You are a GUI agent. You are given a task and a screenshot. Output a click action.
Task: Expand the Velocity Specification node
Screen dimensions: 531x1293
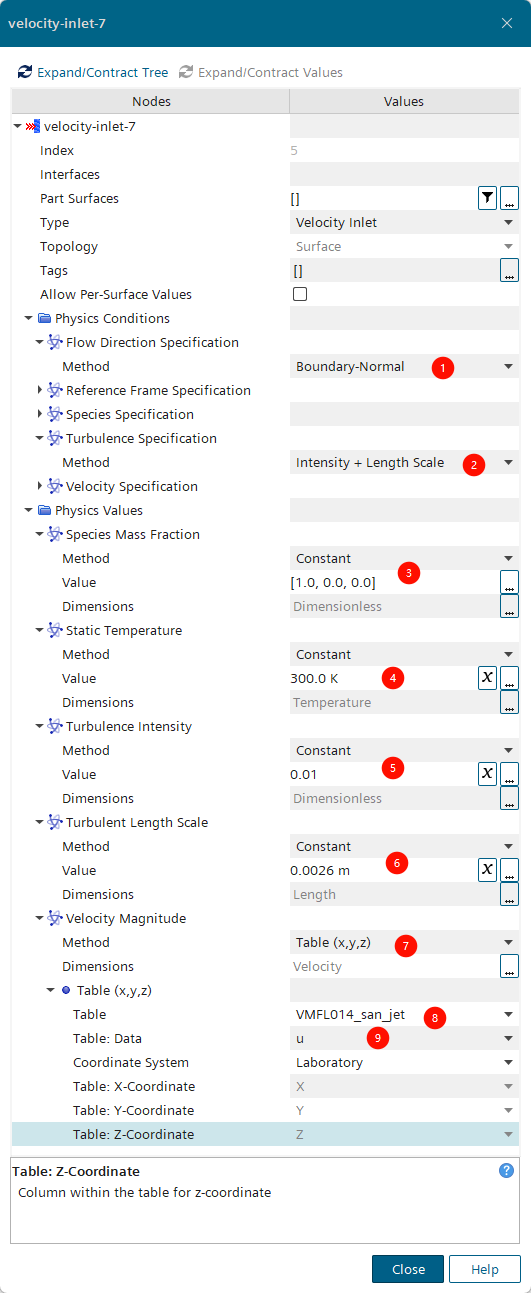pyautogui.click(x=40, y=486)
